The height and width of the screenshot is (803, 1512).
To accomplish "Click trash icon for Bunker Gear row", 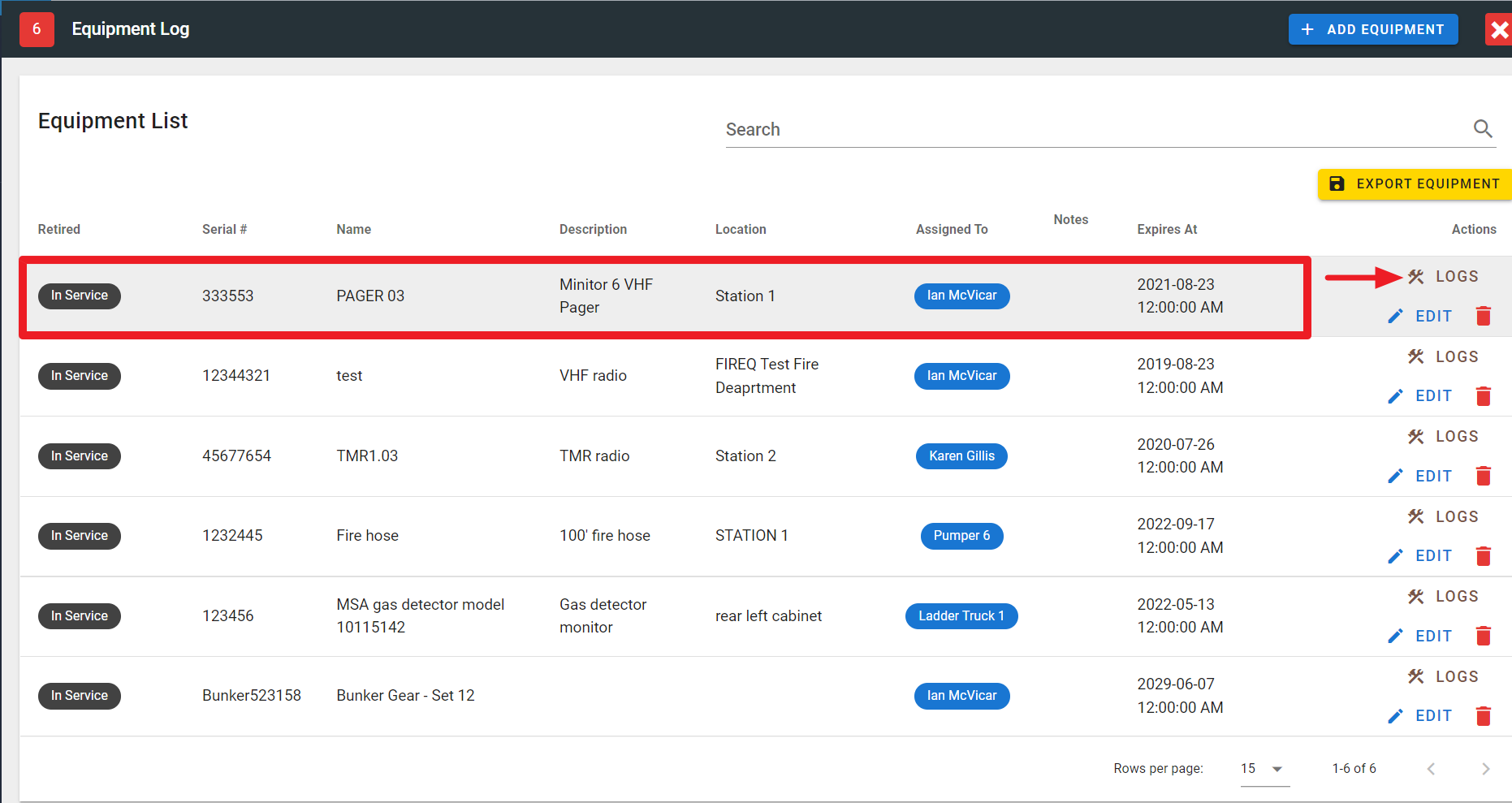I will point(1483,716).
